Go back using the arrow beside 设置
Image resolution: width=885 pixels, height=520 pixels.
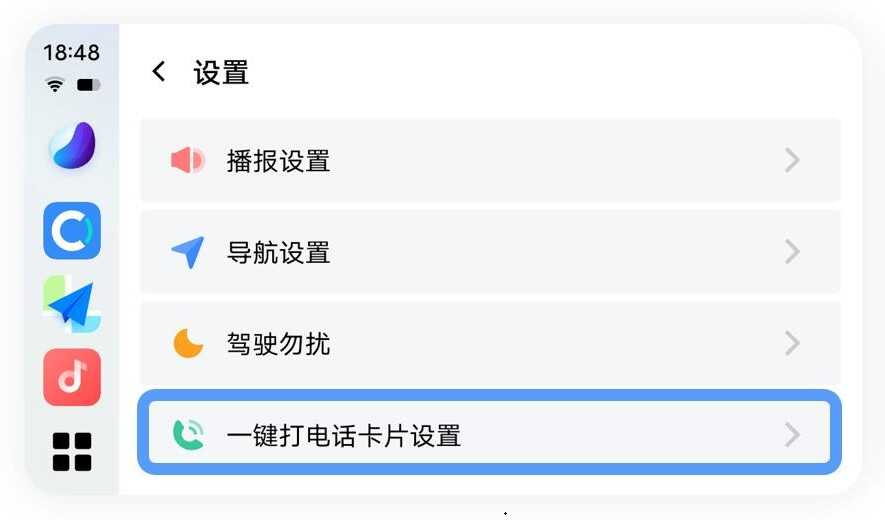coord(158,72)
